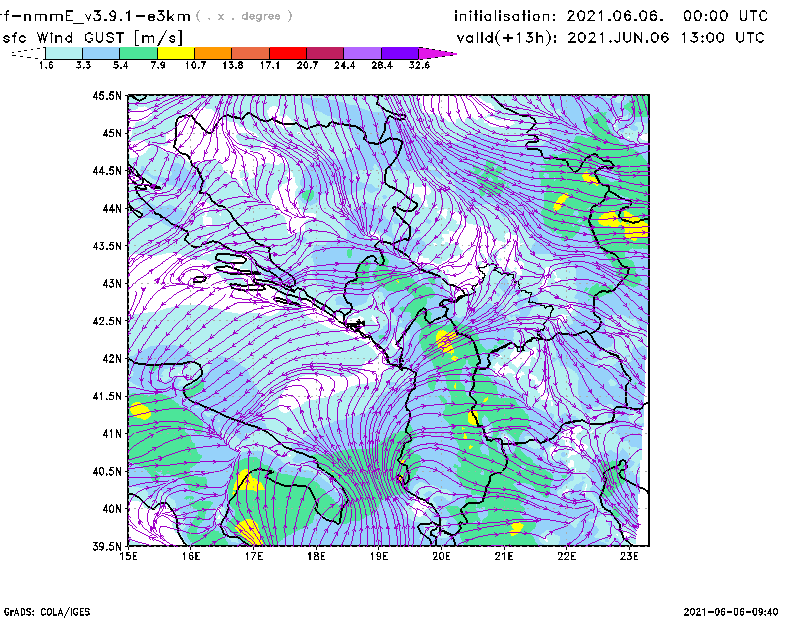Click the 39.5N latitude label
This screenshot has width=800, height=618.
coord(107,546)
